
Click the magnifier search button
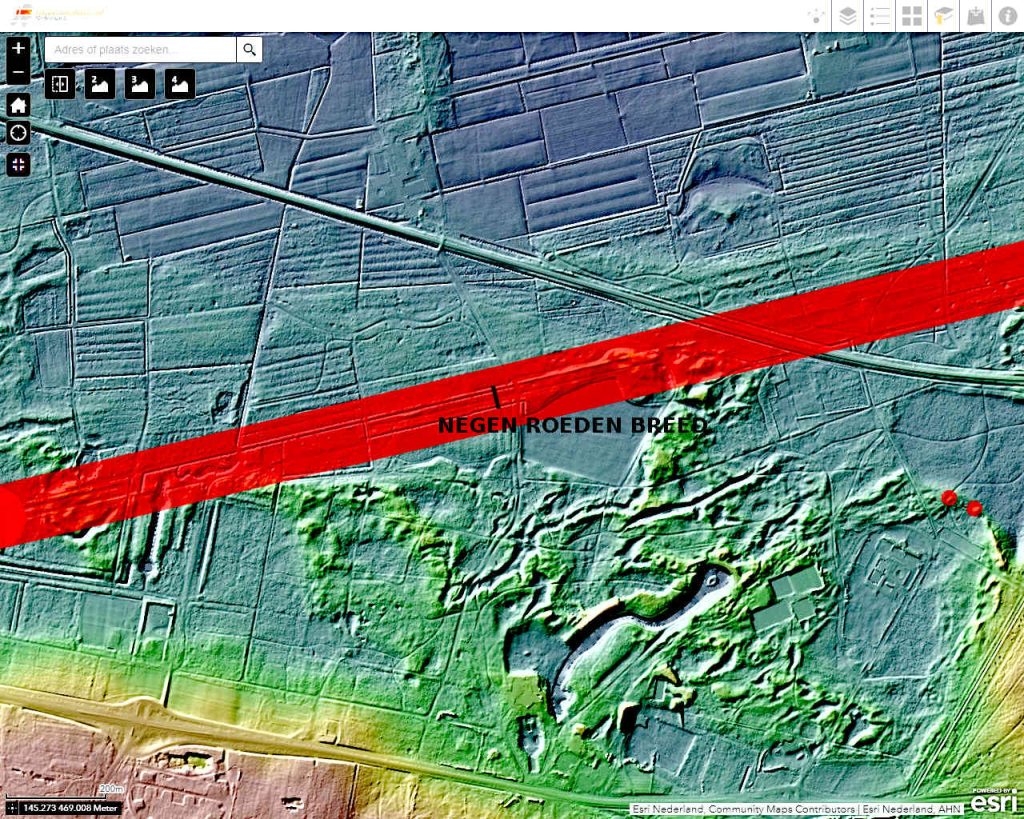(x=249, y=49)
